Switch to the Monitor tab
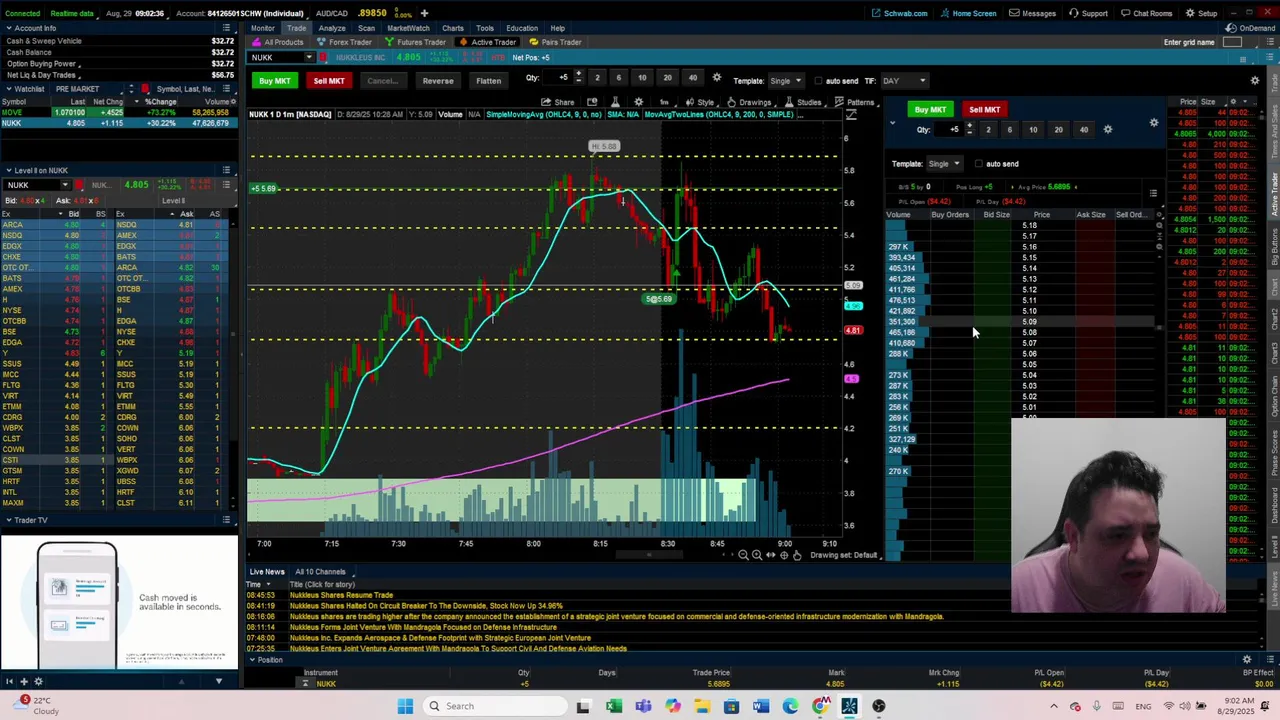The width and height of the screenshot is (1280, 720). pyautogui.click(x=262, y=28)
